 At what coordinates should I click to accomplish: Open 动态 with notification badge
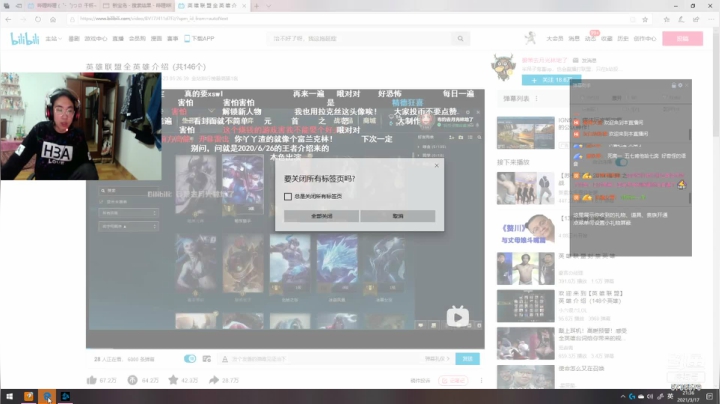[x=591, y=38]
